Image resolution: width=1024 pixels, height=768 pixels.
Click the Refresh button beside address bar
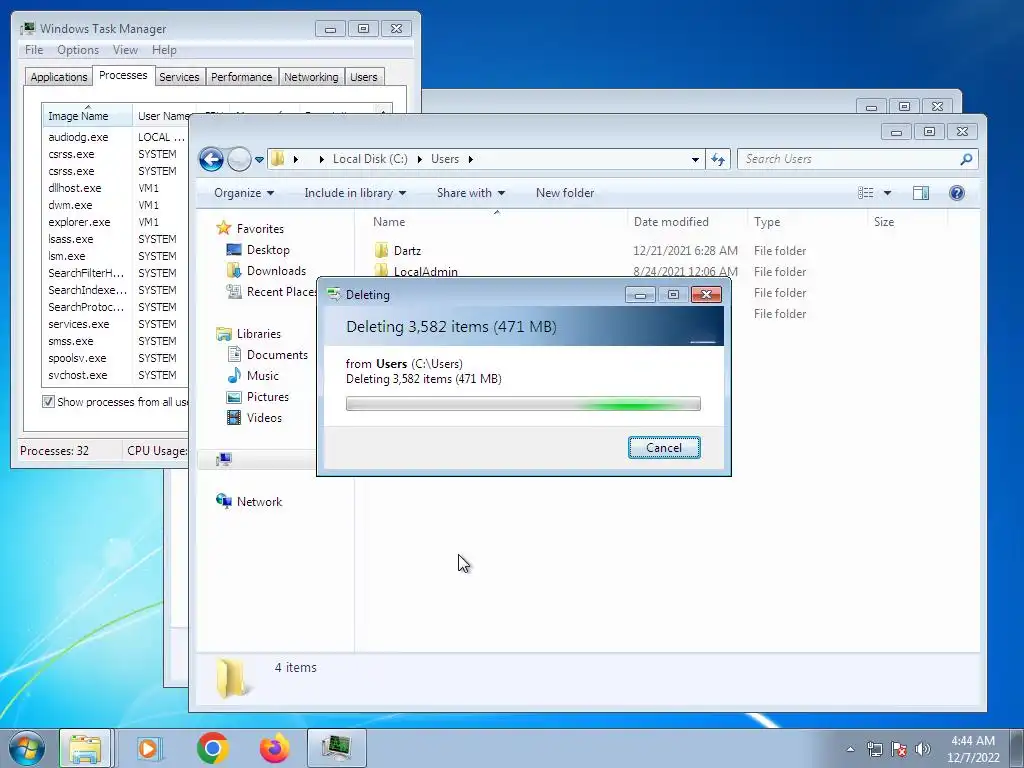click(x=718, y=159)
